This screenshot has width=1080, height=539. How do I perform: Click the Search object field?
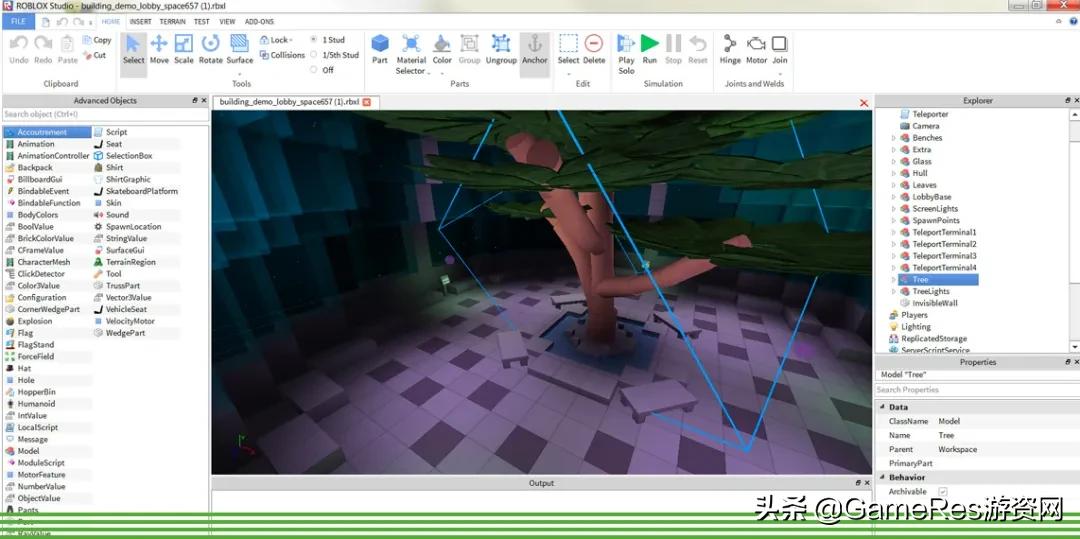tap(105, 114)
